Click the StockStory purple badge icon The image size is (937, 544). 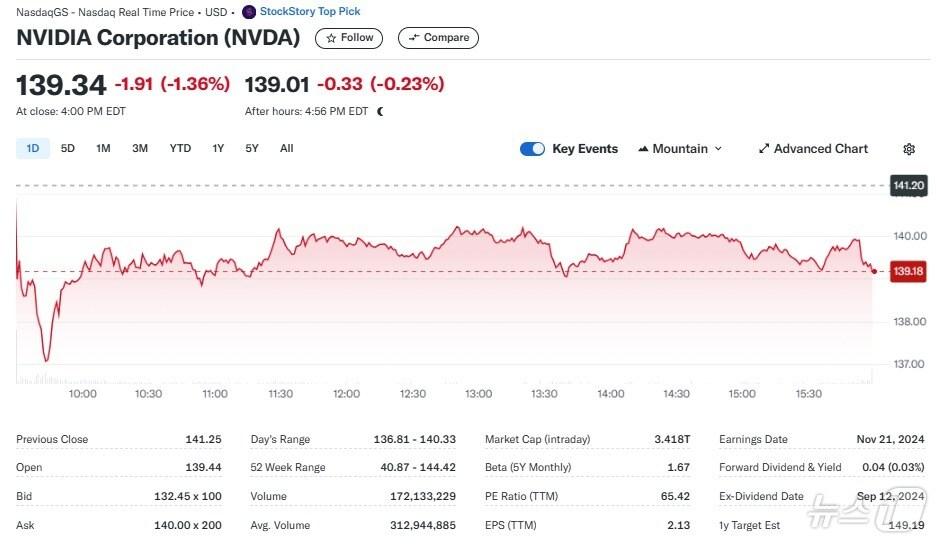(x=249, y=12)
